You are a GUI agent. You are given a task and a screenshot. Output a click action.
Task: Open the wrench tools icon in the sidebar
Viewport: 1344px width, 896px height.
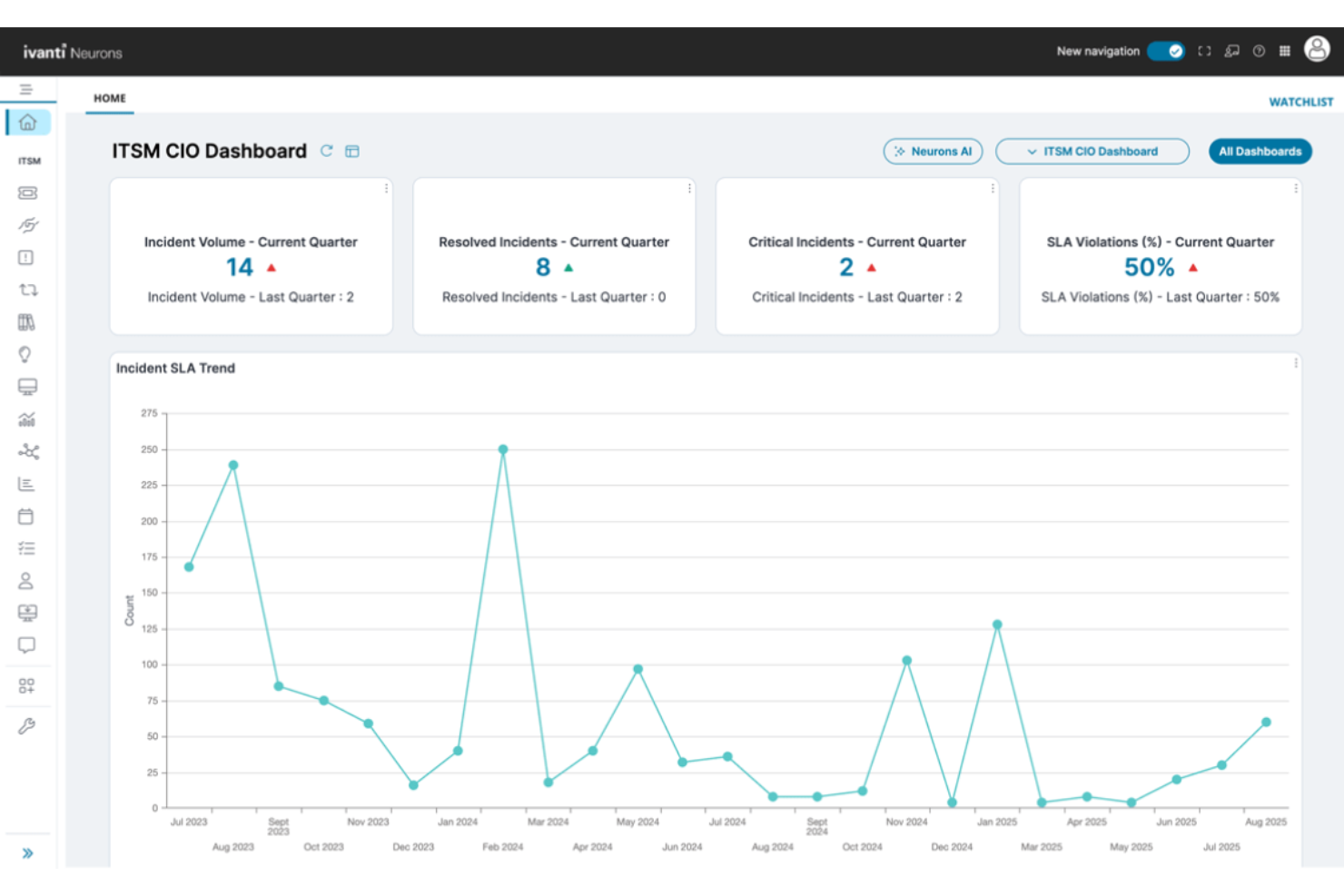tap(27, 724)
